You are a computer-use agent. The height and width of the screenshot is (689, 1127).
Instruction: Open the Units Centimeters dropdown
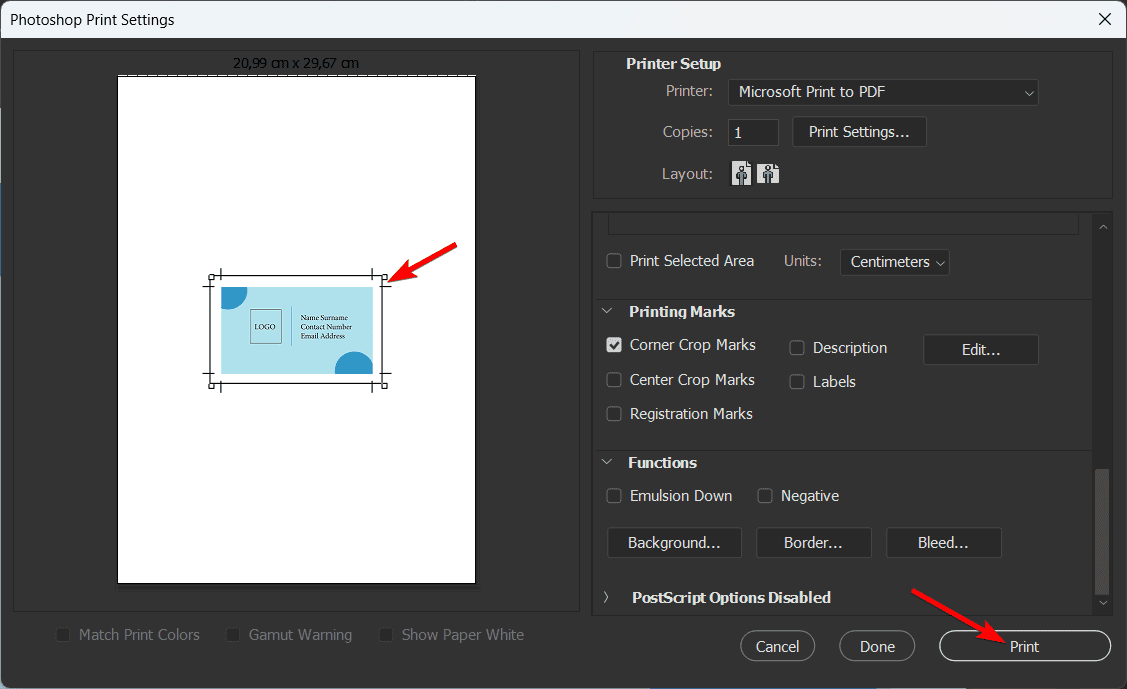[895, 262]
